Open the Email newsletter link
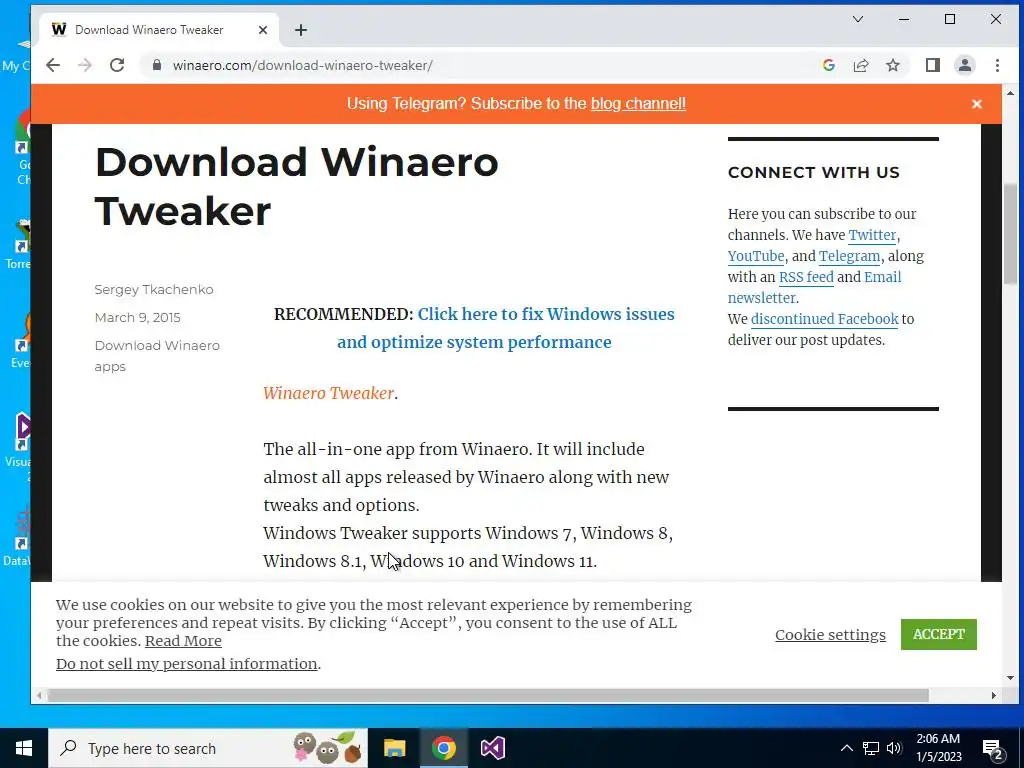This screenshot has width=1024, height=768. pyautogui.click(x=882, y=277)
